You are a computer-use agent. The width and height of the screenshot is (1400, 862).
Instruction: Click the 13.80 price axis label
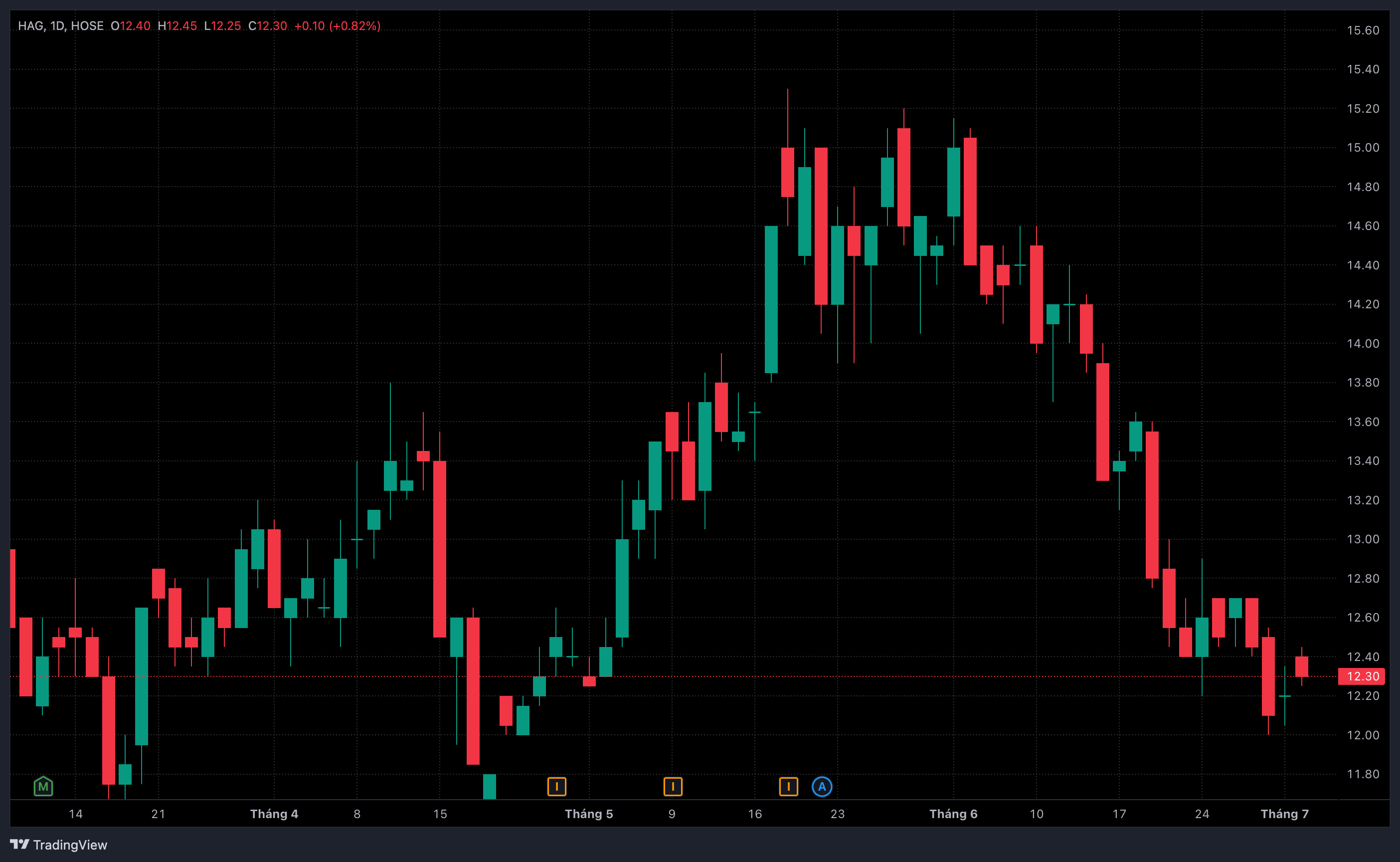click(x=1363, y=383)
